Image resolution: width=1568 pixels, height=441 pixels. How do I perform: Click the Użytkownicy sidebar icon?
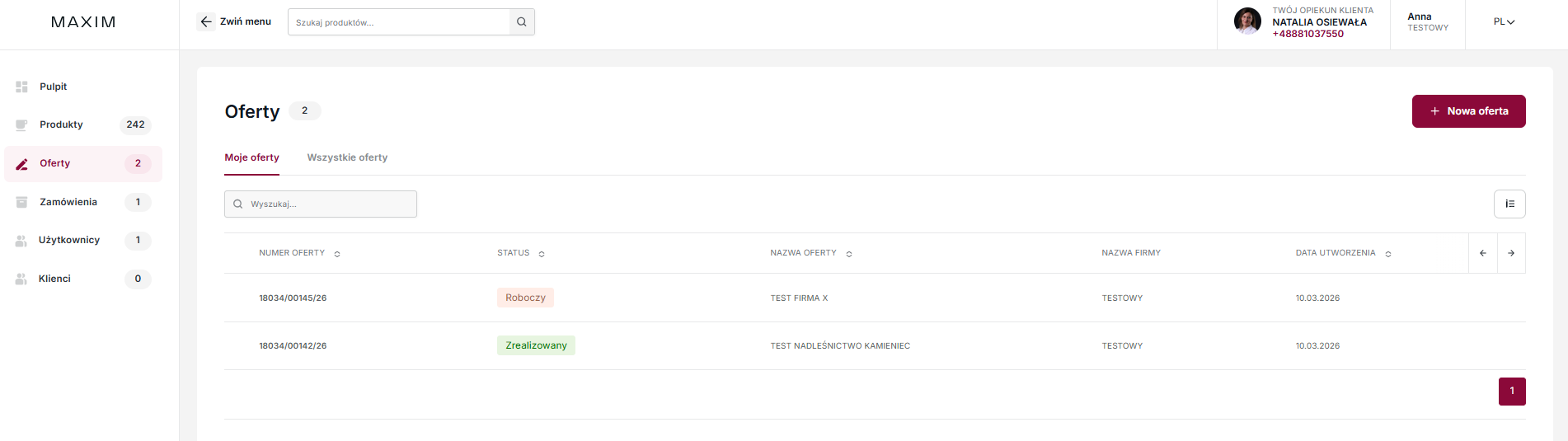(x=21, y=241)
